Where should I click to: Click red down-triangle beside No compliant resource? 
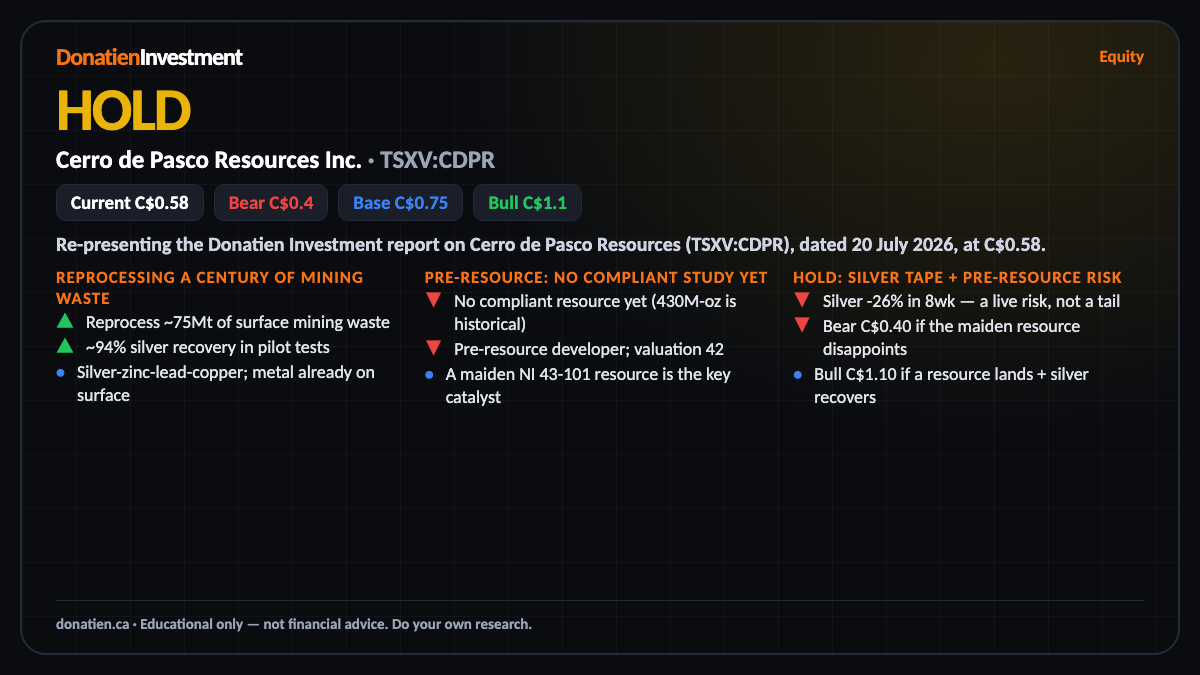[x=433, y=301]
